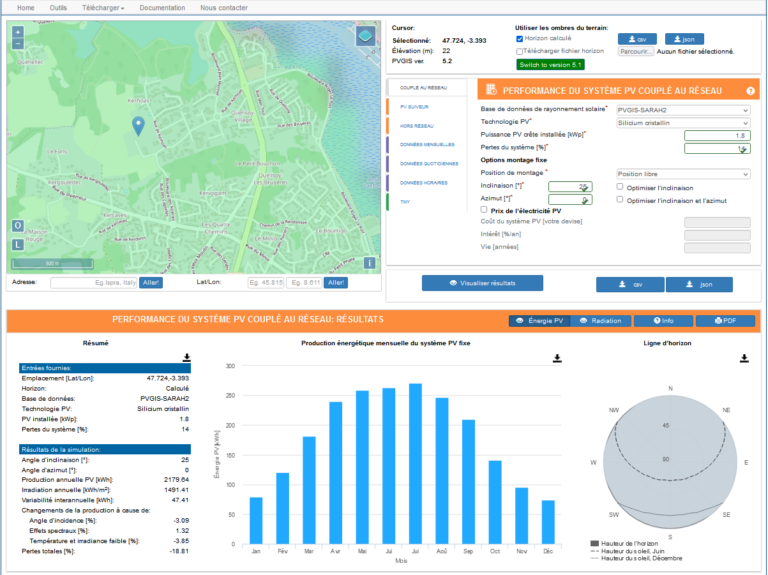
Task: Click the Visualiser résultats button
Action: 482,283
